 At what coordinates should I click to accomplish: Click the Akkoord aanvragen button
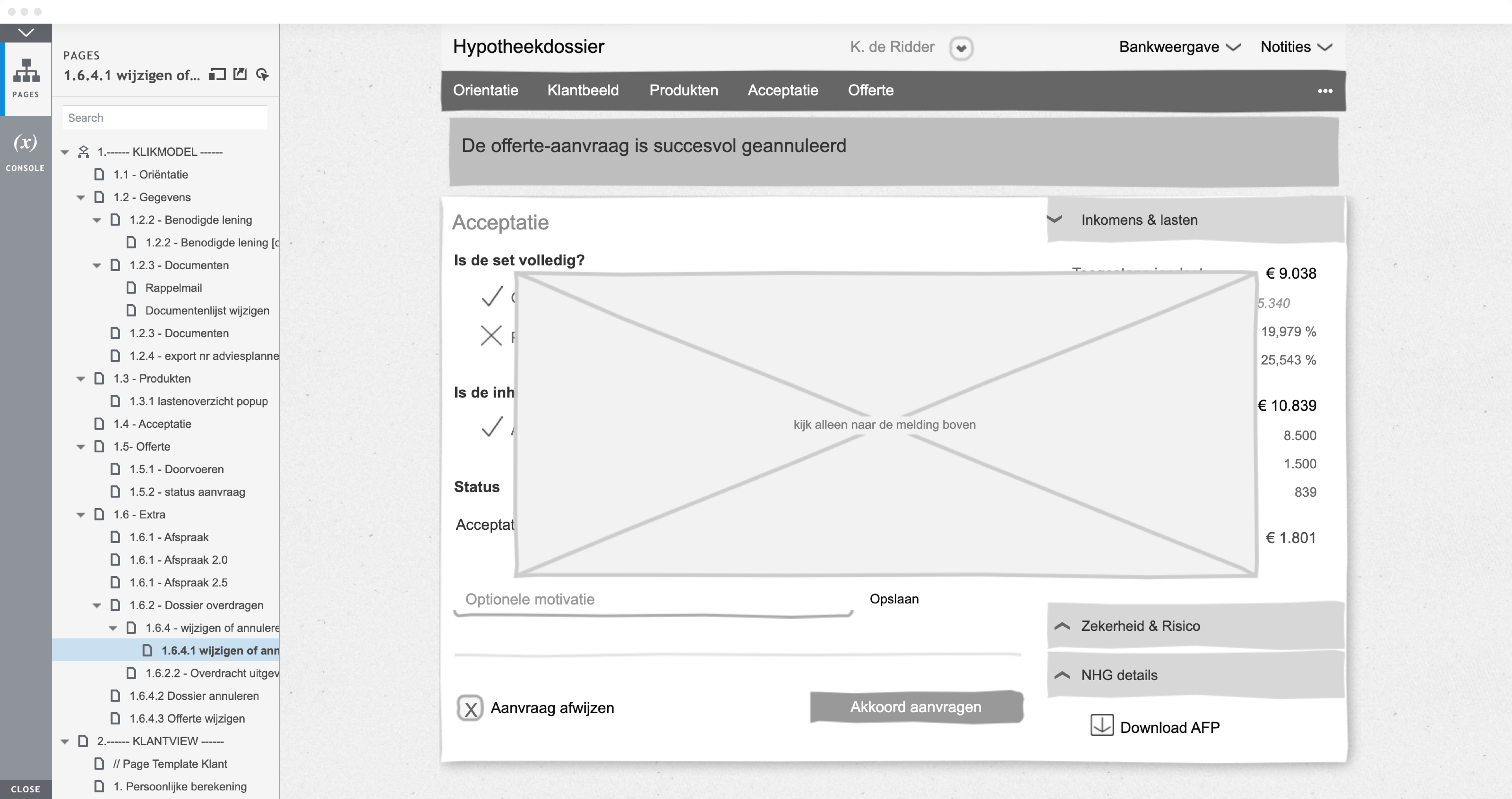916,707
